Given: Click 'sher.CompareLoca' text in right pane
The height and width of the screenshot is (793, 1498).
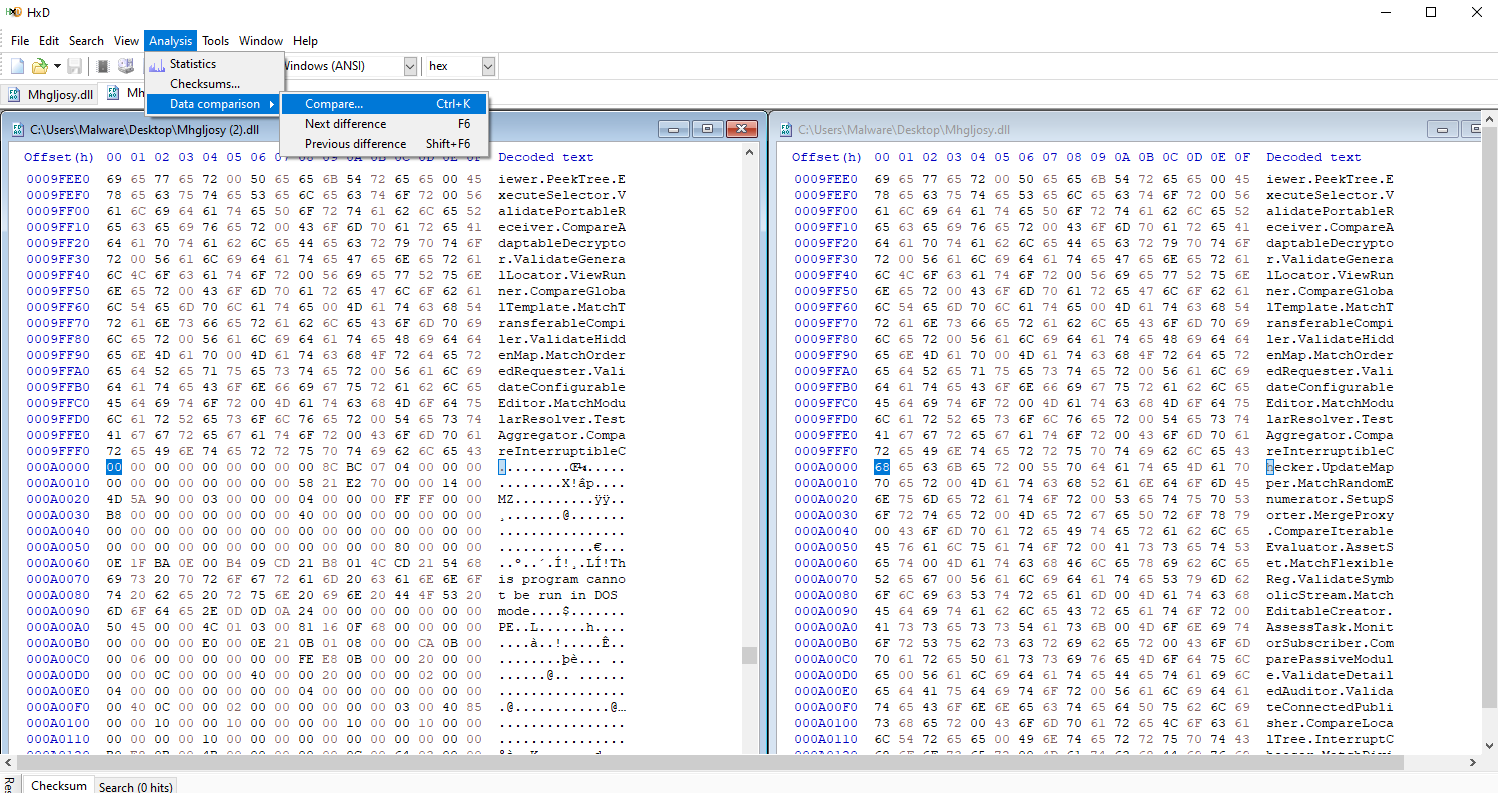Looking at the screenshot, I should (1330, 723).
